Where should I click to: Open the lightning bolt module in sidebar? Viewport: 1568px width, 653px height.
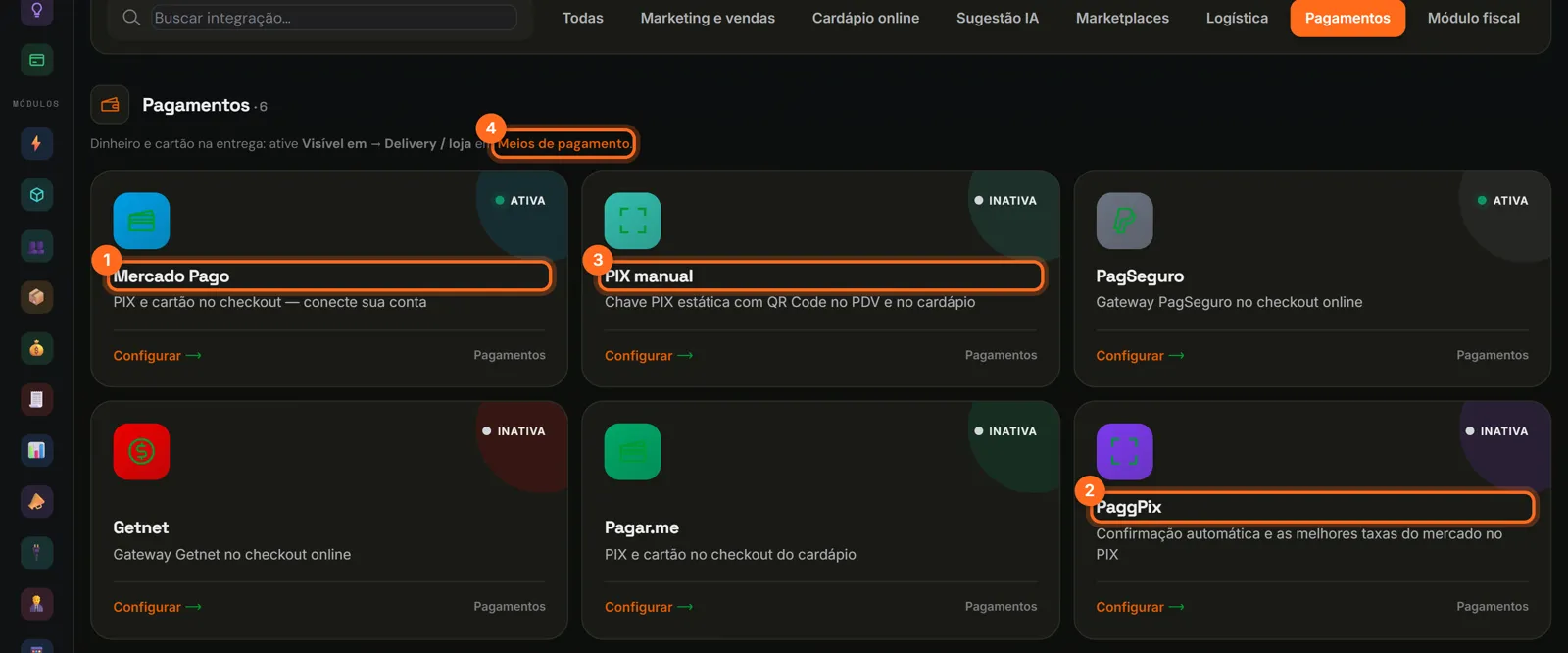(36, 143)
